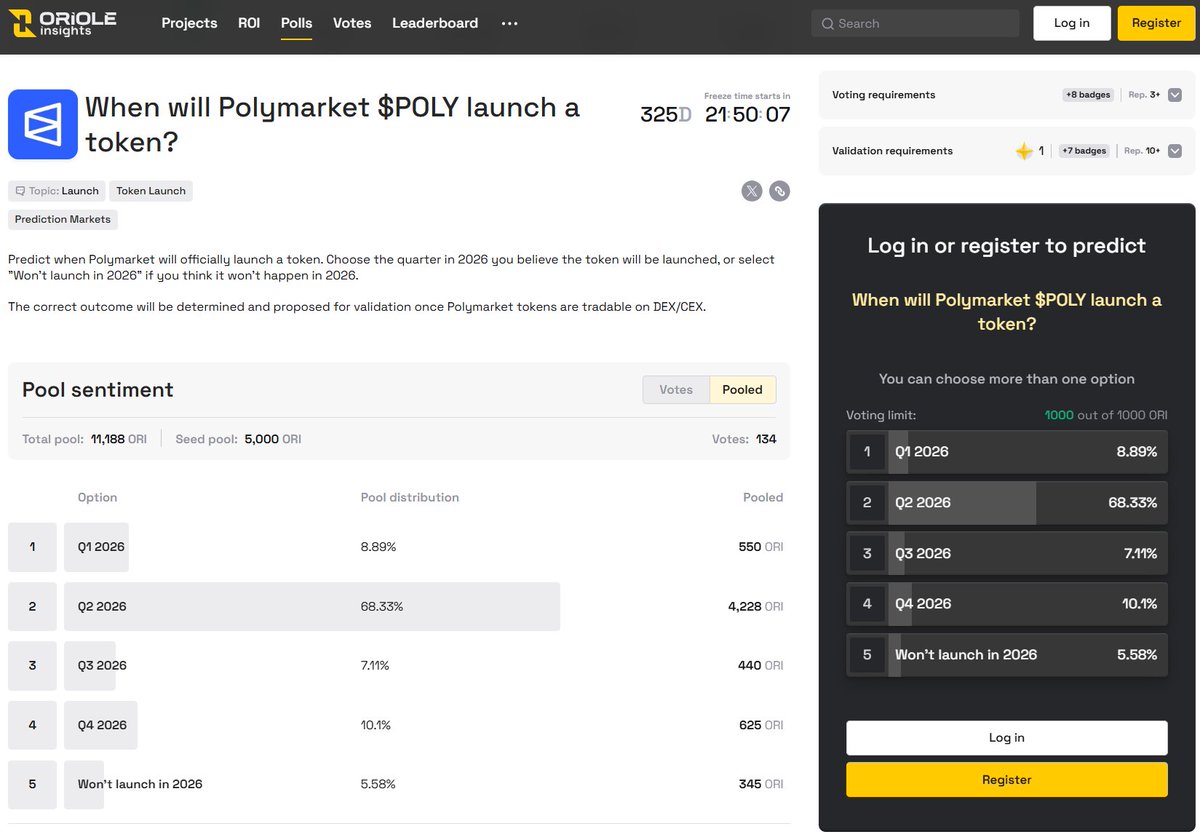
Task: Click yellow Register button in predict panel
Action: point(1006,780)
